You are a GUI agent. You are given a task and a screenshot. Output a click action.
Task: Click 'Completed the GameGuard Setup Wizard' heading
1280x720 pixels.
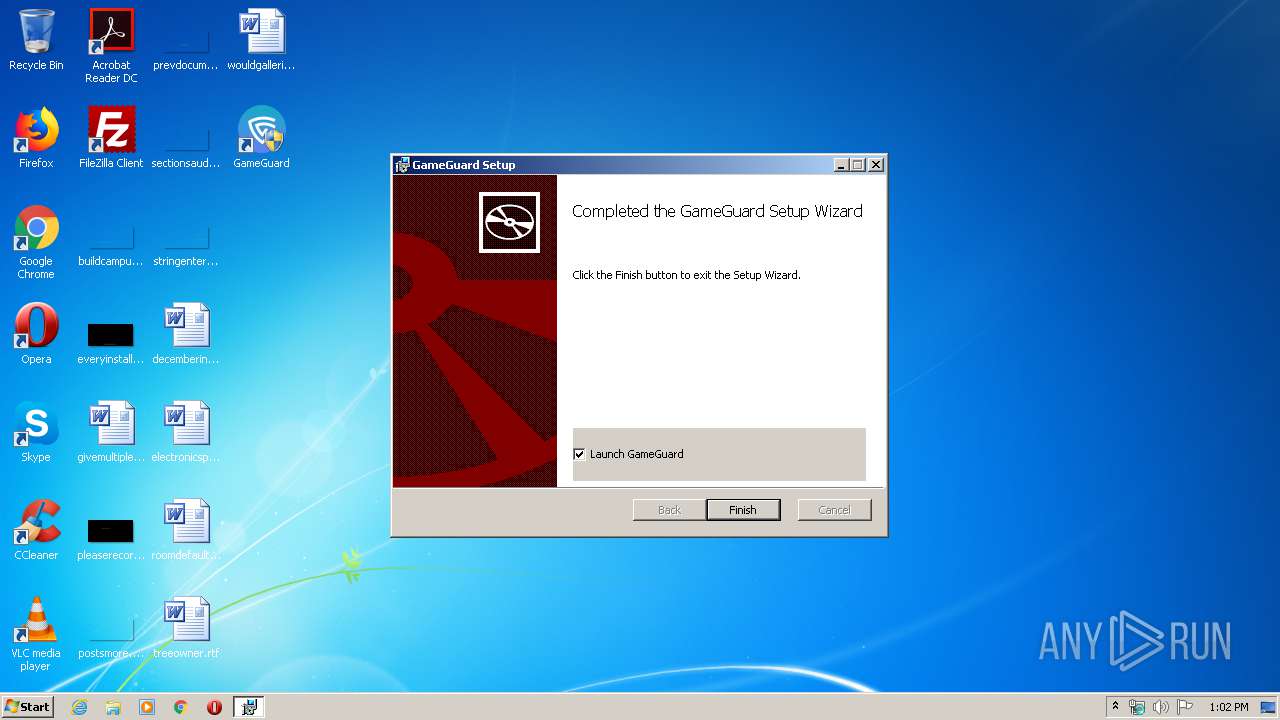click(717, 211)
